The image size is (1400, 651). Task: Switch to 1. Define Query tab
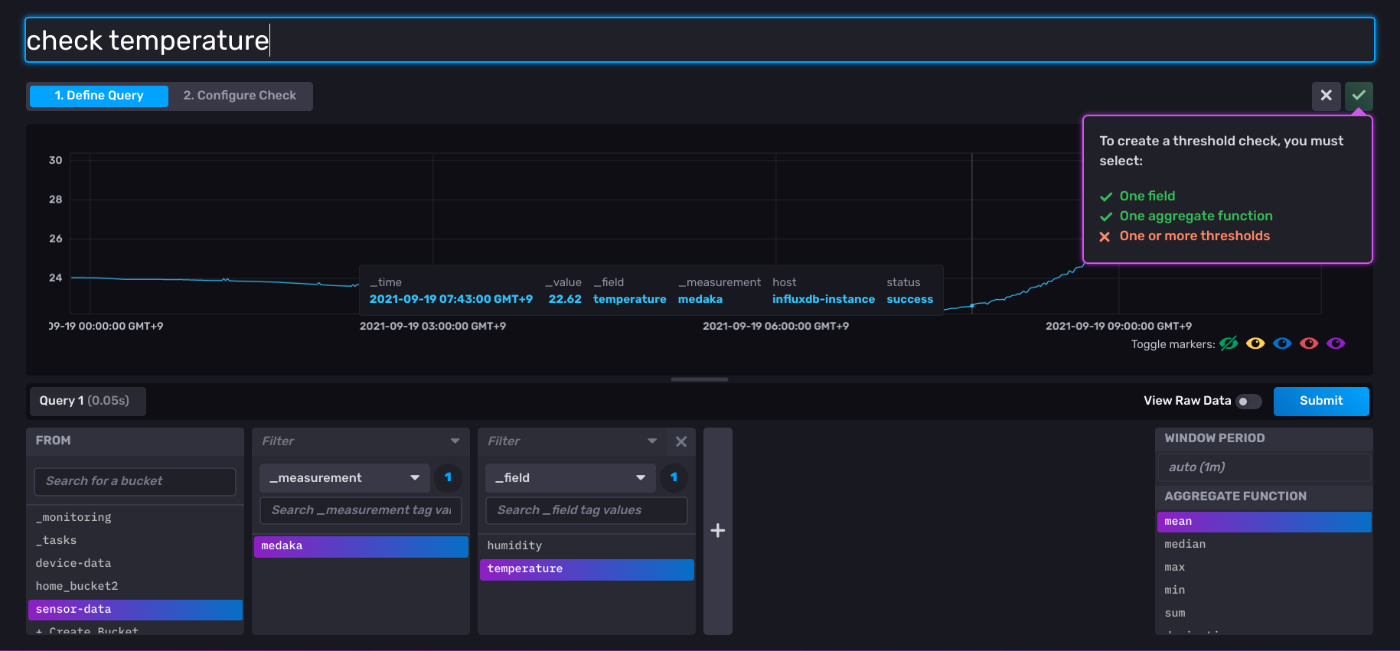(99, 96)
